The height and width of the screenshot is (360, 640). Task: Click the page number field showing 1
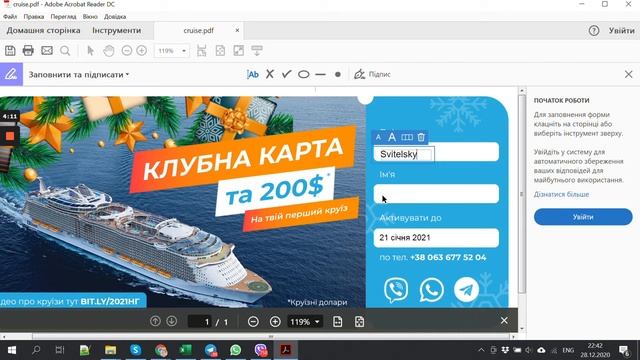200,322
